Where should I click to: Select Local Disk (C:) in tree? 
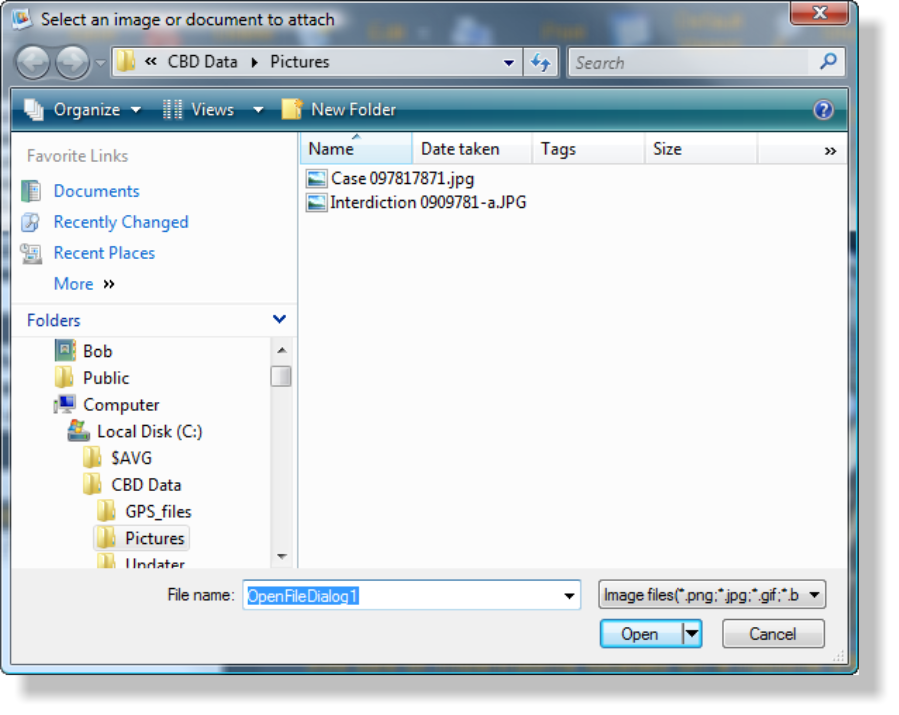(x=150, y=431)
